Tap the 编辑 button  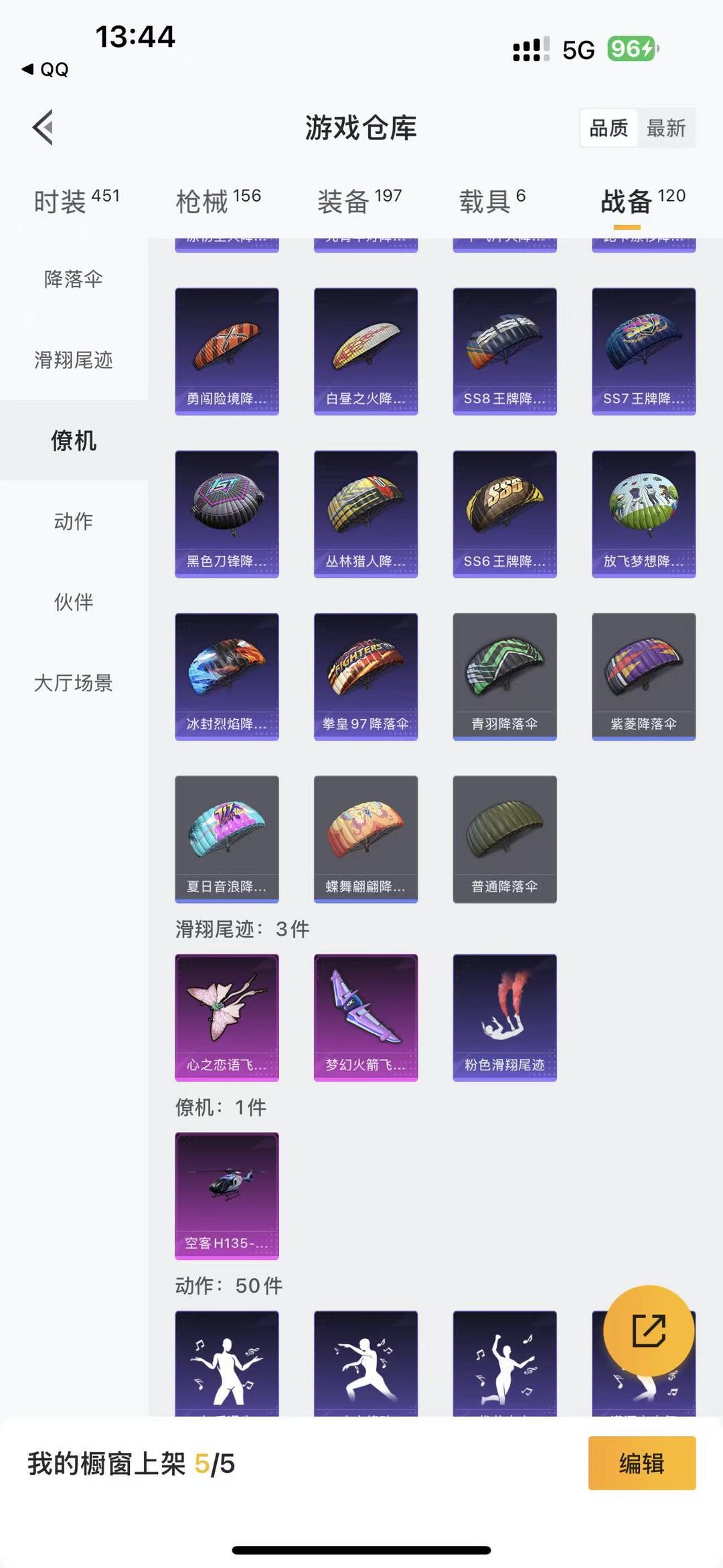642,1463
